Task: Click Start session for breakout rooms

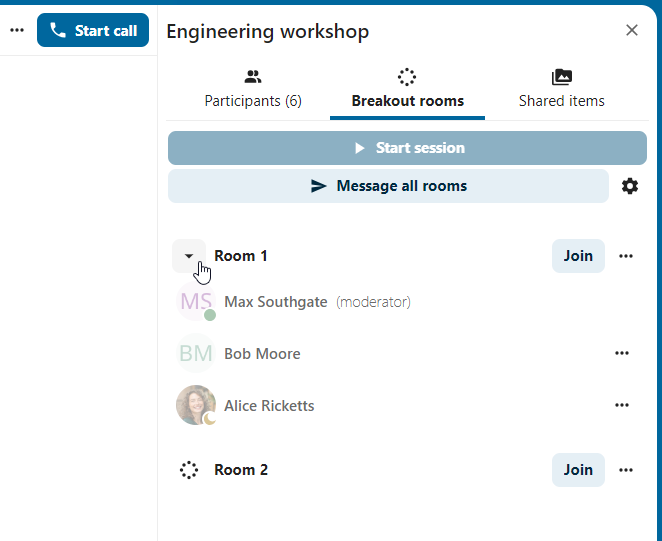Action: (x=407, y=148)
